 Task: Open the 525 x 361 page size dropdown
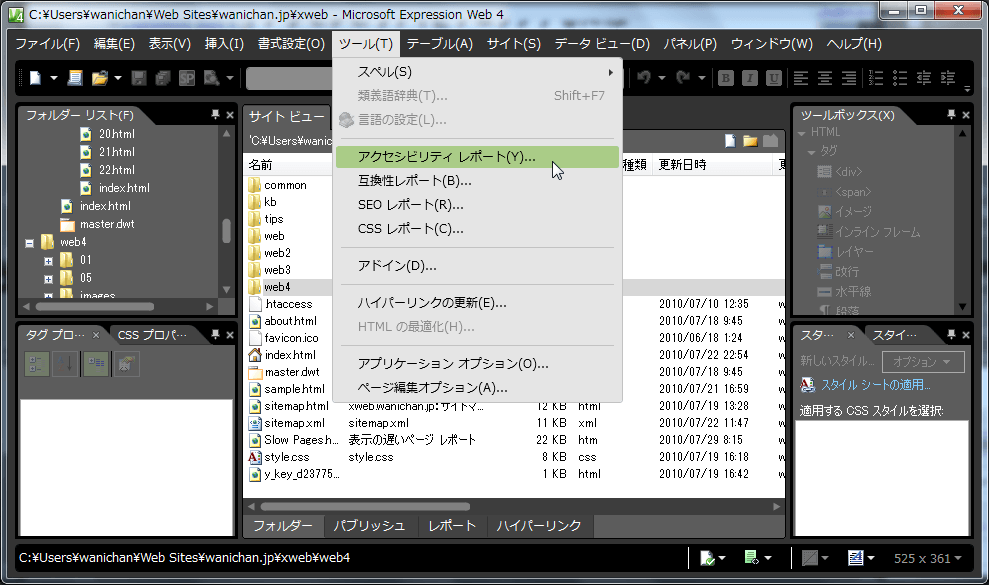click(927, 558)
